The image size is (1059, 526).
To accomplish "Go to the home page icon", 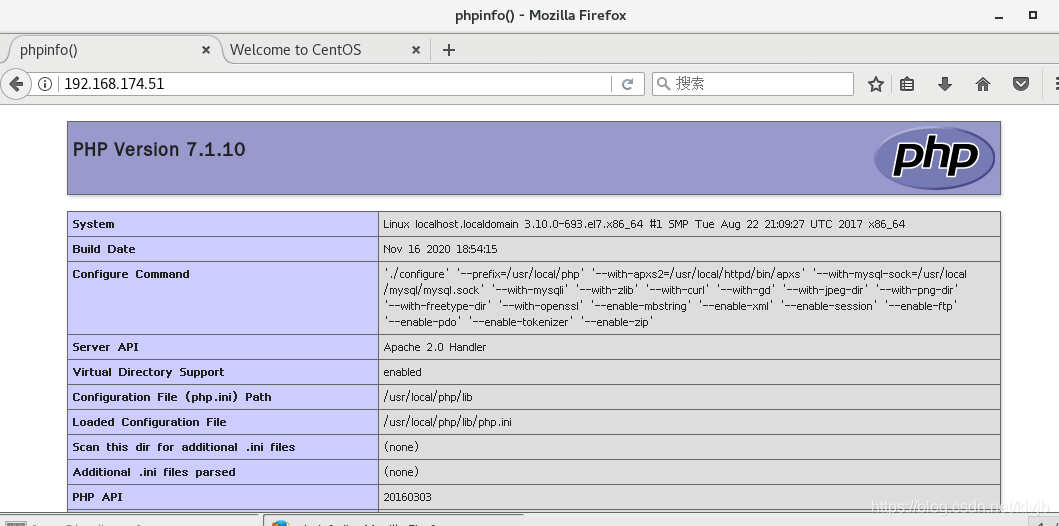I will 983,84.
